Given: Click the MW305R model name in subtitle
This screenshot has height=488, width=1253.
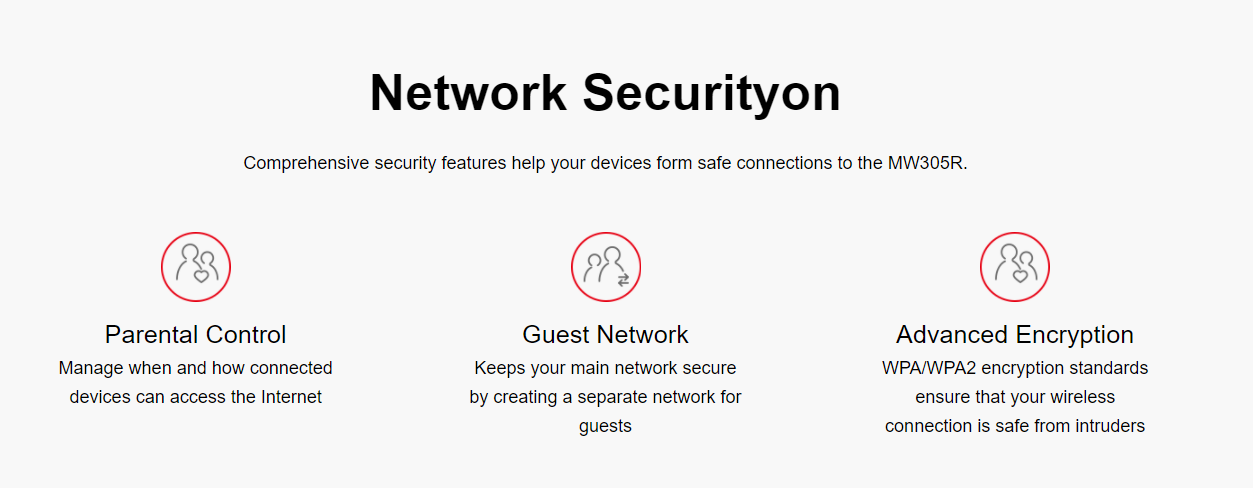Looking at the screenshot, I should click(925, 163).
